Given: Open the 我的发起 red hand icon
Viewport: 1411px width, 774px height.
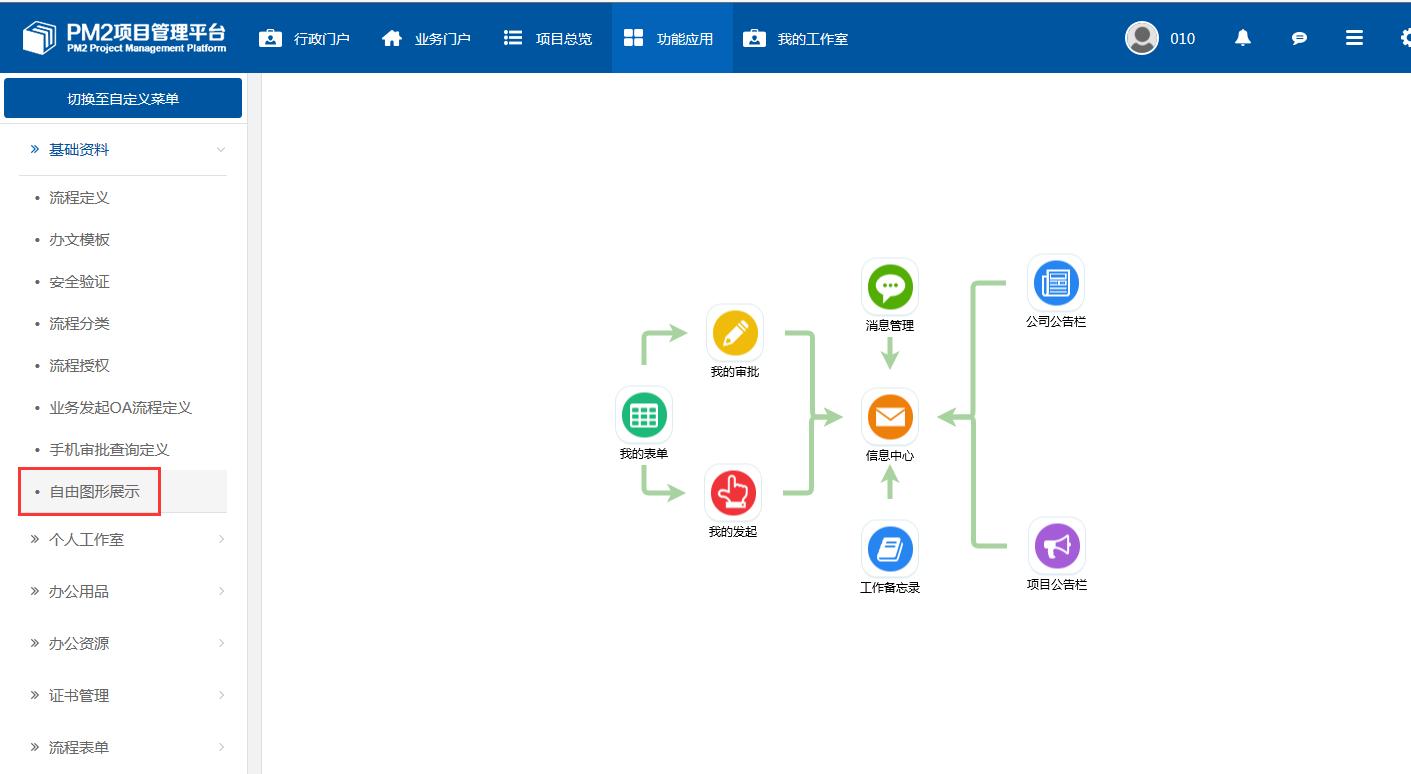Looking at the screenshot, I should coord(734,493).
